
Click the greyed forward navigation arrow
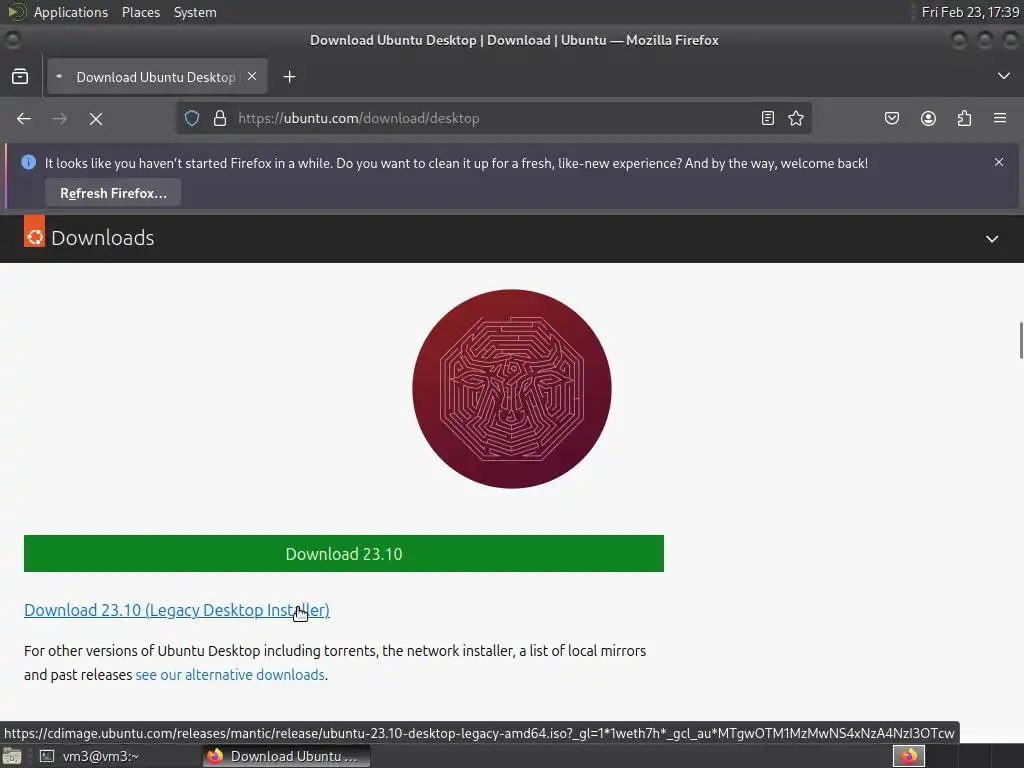click(59, 118)
